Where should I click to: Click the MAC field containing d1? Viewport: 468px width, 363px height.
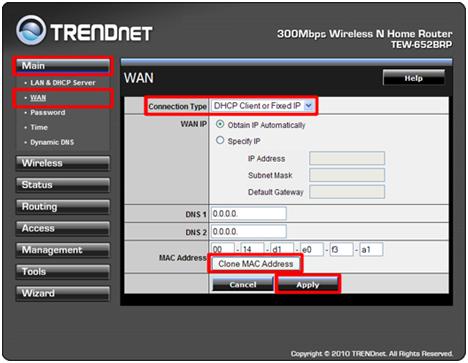[282, 249]
